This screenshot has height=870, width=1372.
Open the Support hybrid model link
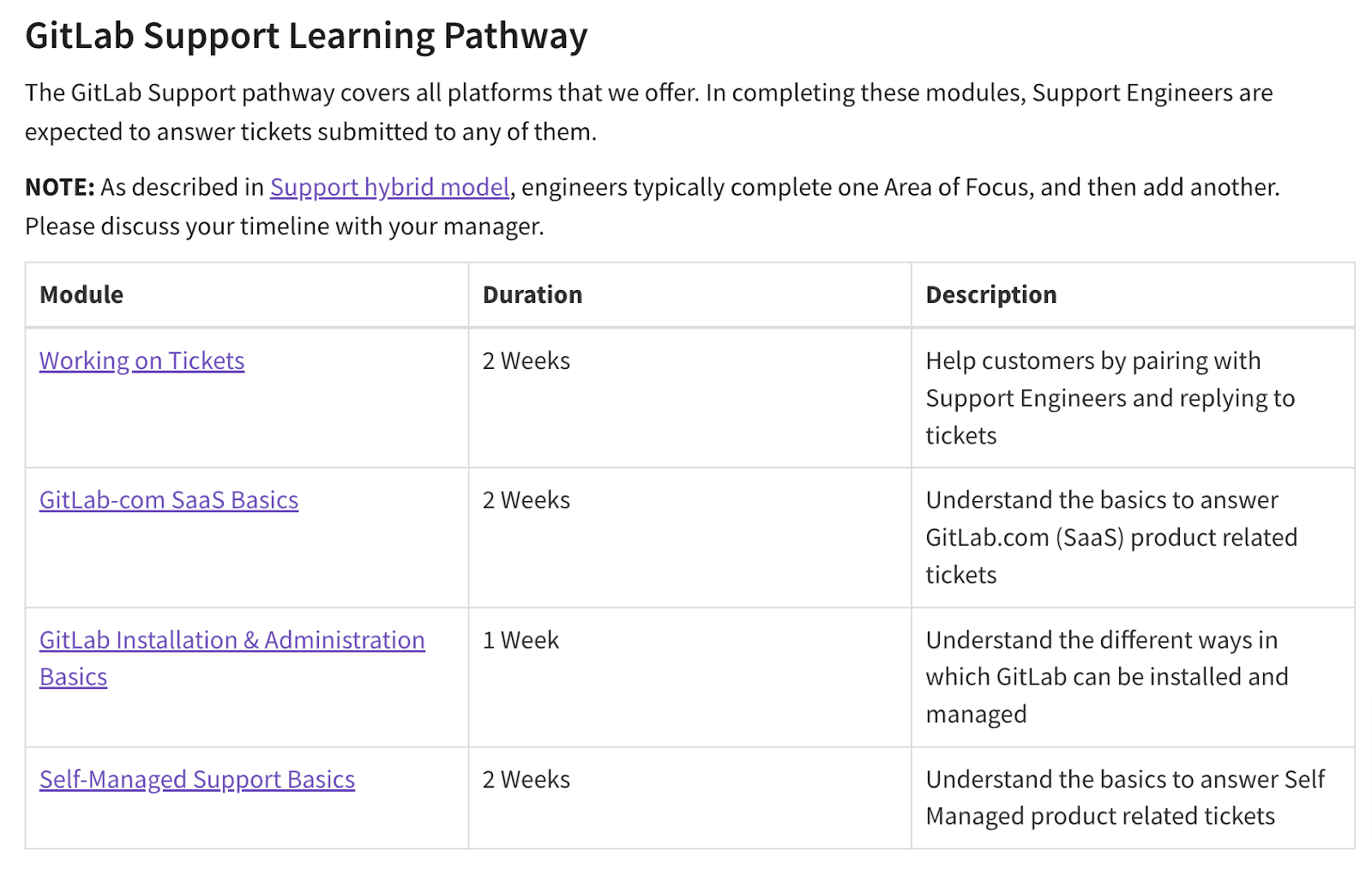389,187
